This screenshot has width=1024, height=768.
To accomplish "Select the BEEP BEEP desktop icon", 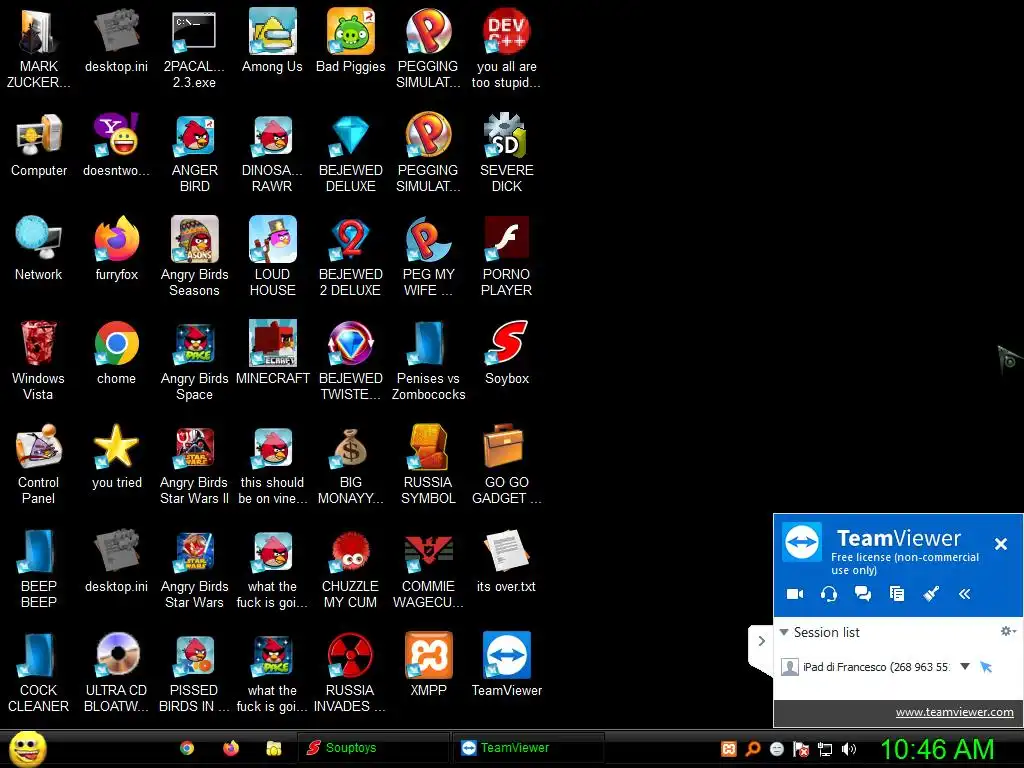I will (x=39, y=568).
